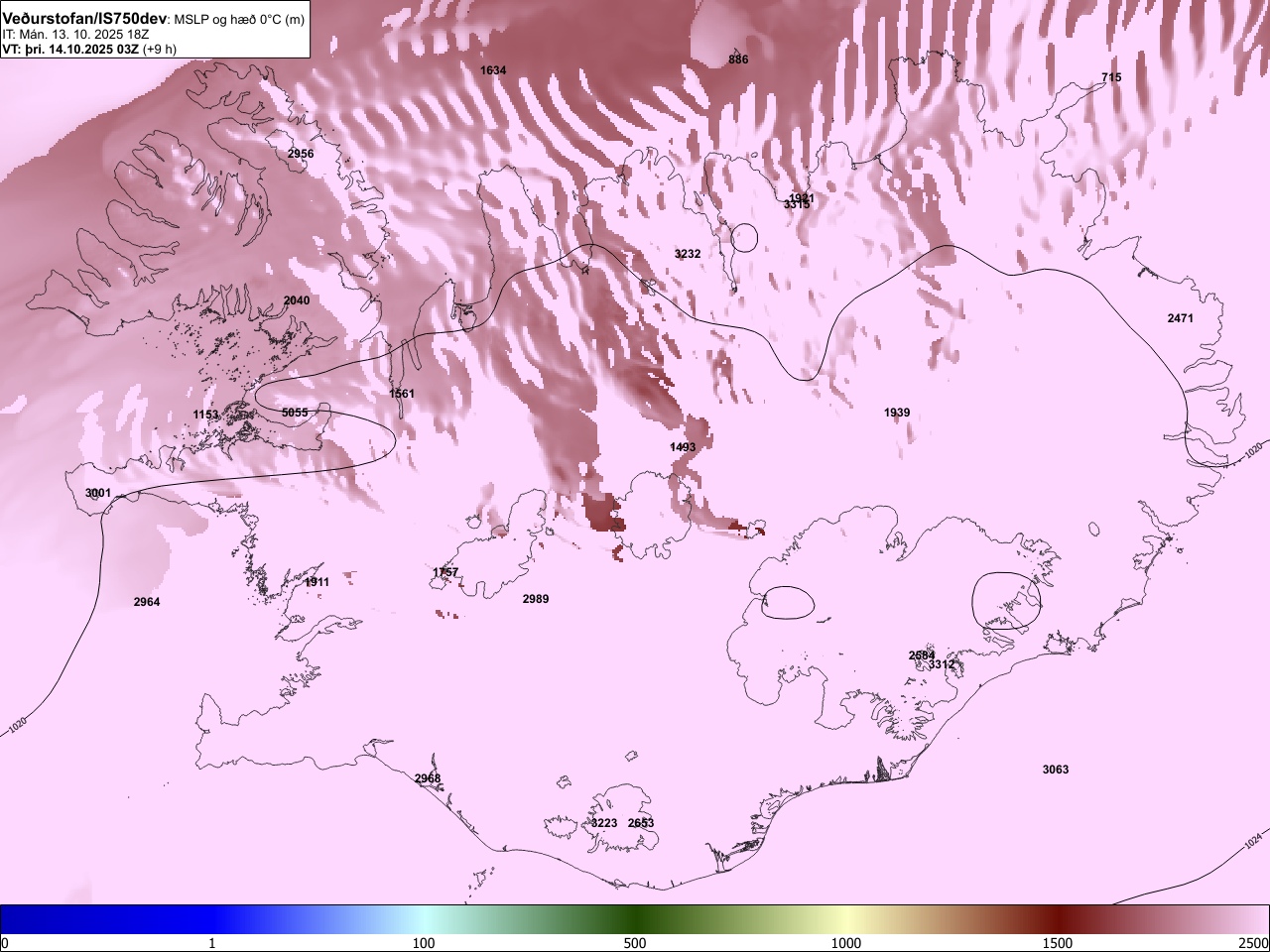Select the 100 tick label on legend
The width and height of the screenshot is (1270, 952).
pyautogui.click(x=424, y=943)
